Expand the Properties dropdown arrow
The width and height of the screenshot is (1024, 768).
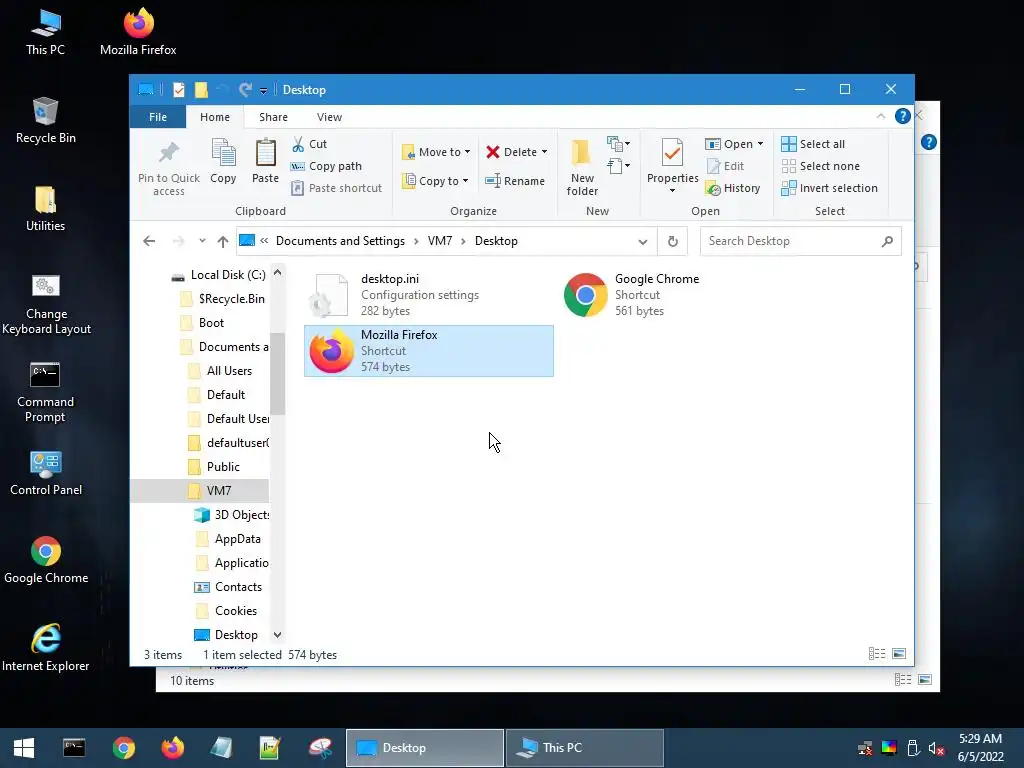point(673,191)
